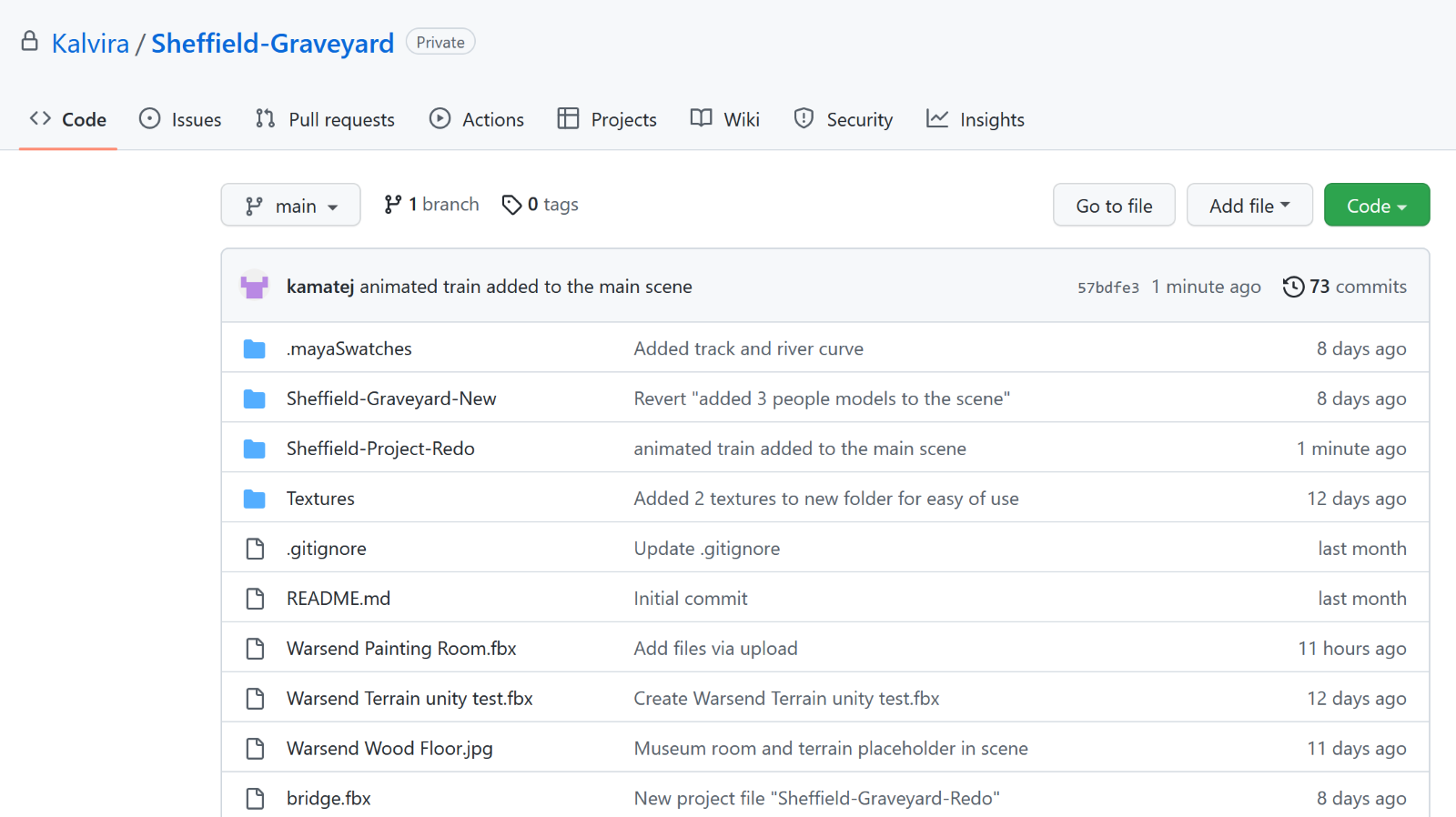Click the .gitignore file icon
The image size is (1456, 817).
[x=255, y=549]
